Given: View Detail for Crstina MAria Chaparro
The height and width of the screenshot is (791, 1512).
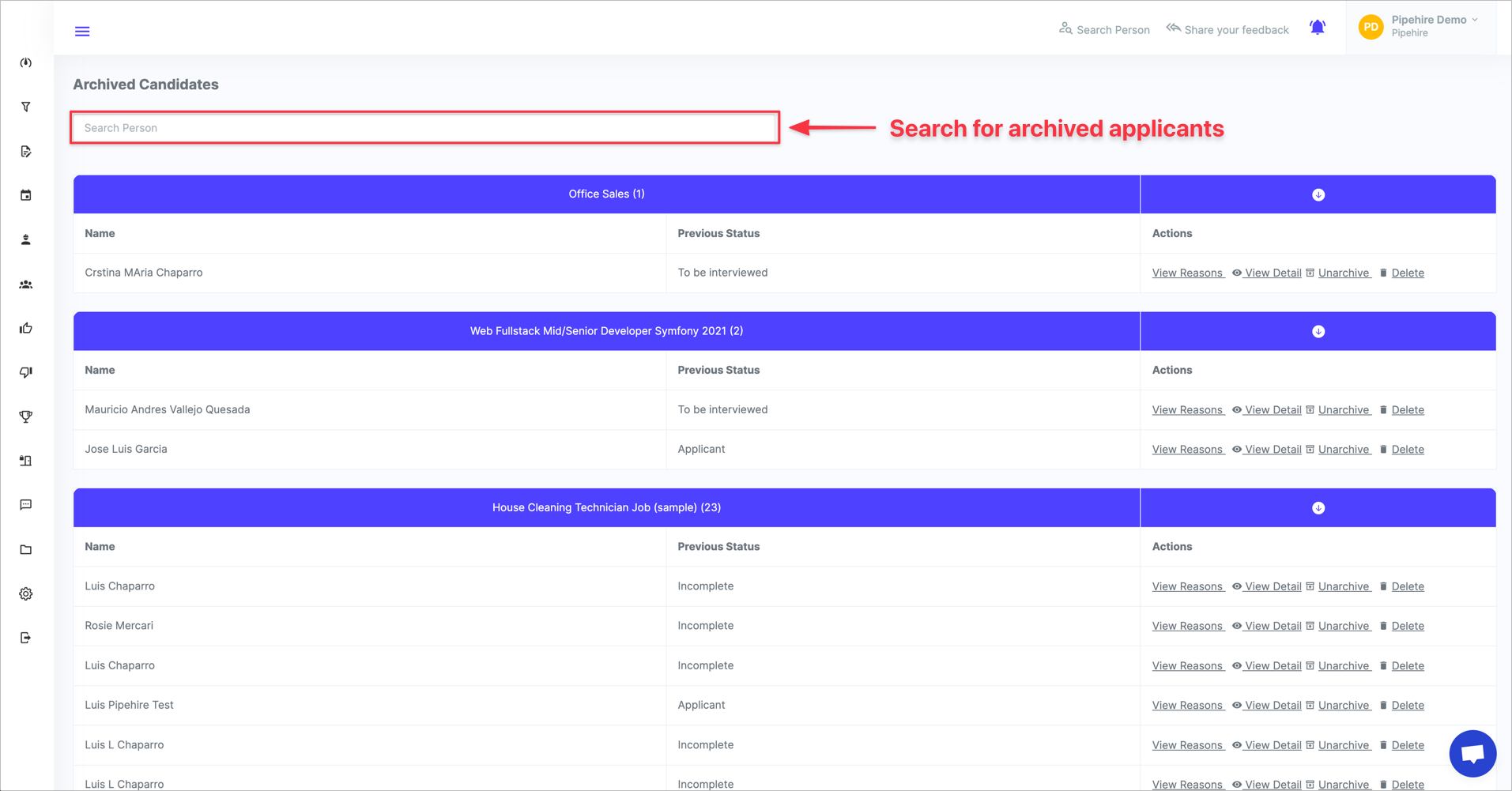Looking at the screenshot, I should [x=1267, y=273].
